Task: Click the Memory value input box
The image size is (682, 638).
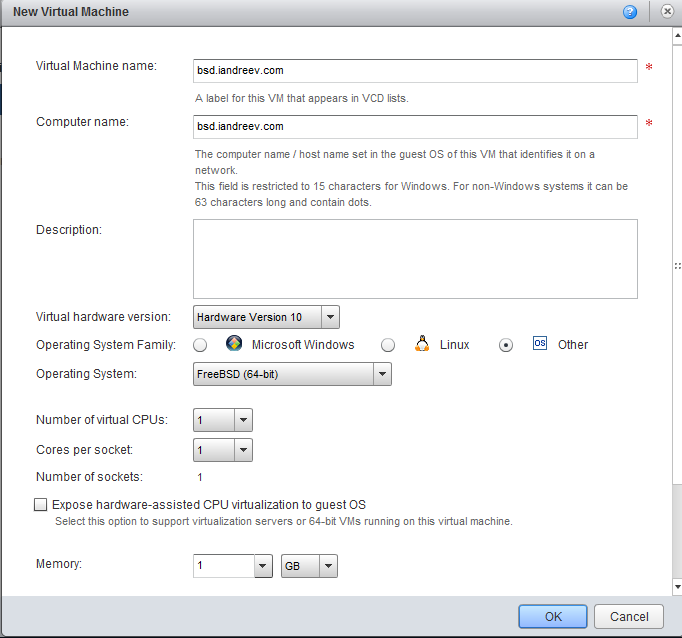Action: point(224,566)
